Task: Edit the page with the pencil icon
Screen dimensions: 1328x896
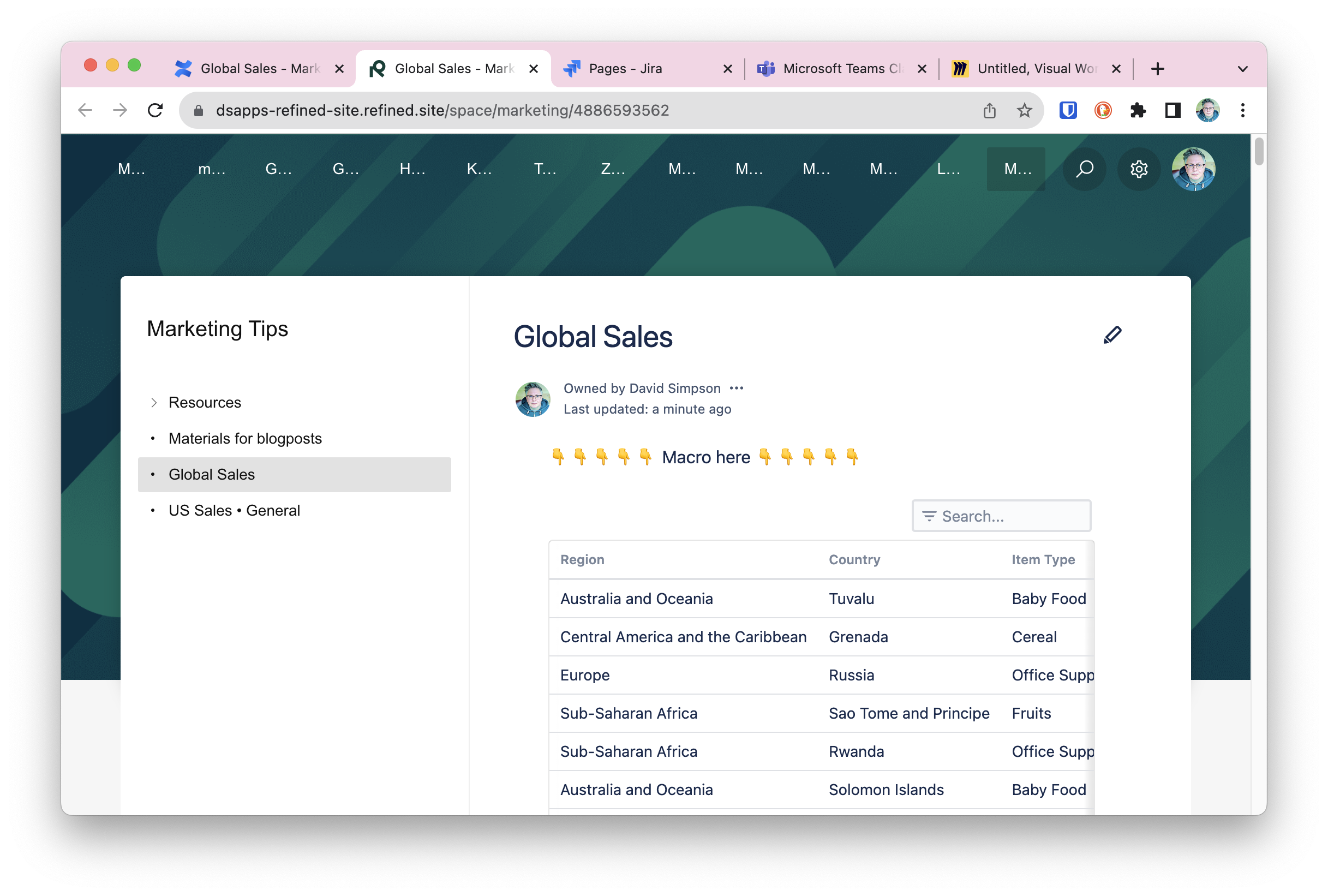Action: (1112, 335)
